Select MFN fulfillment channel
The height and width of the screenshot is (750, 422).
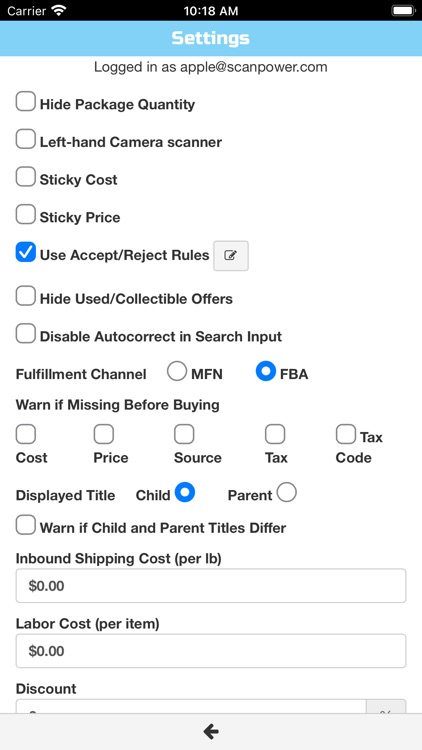[x=177, y=372]
